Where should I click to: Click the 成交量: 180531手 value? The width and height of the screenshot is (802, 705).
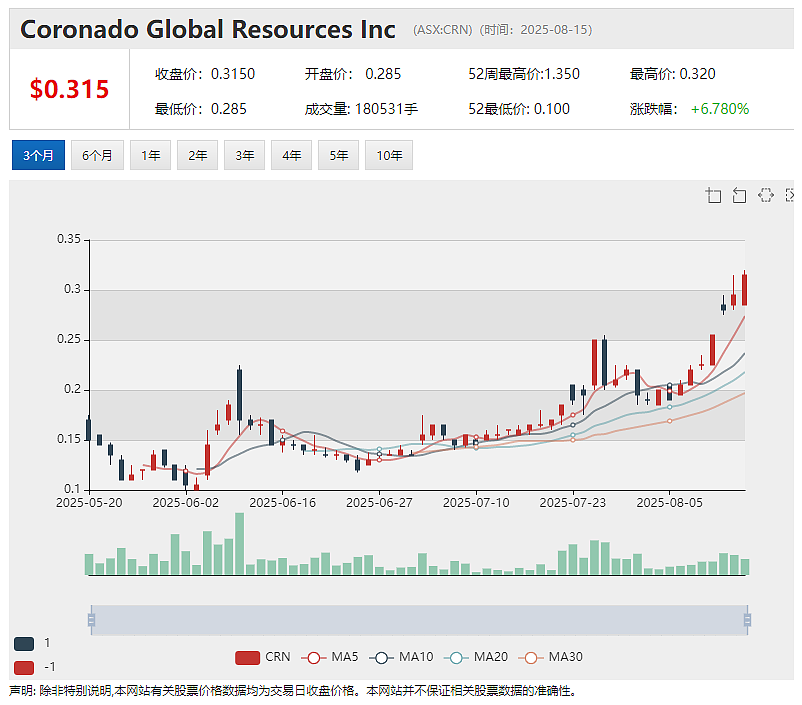[361, 109]
